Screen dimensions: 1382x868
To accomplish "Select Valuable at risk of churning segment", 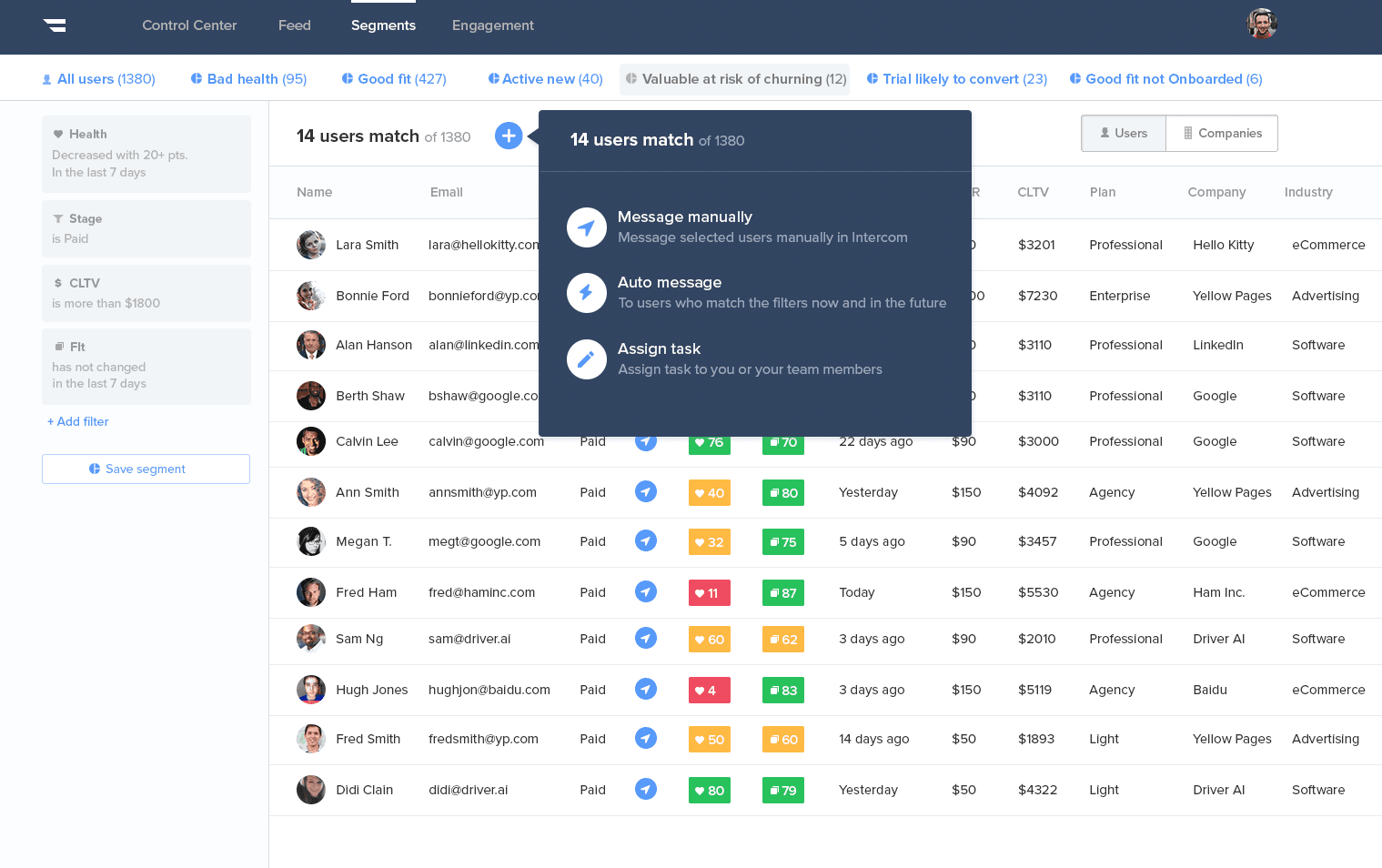I will point(735,79).
